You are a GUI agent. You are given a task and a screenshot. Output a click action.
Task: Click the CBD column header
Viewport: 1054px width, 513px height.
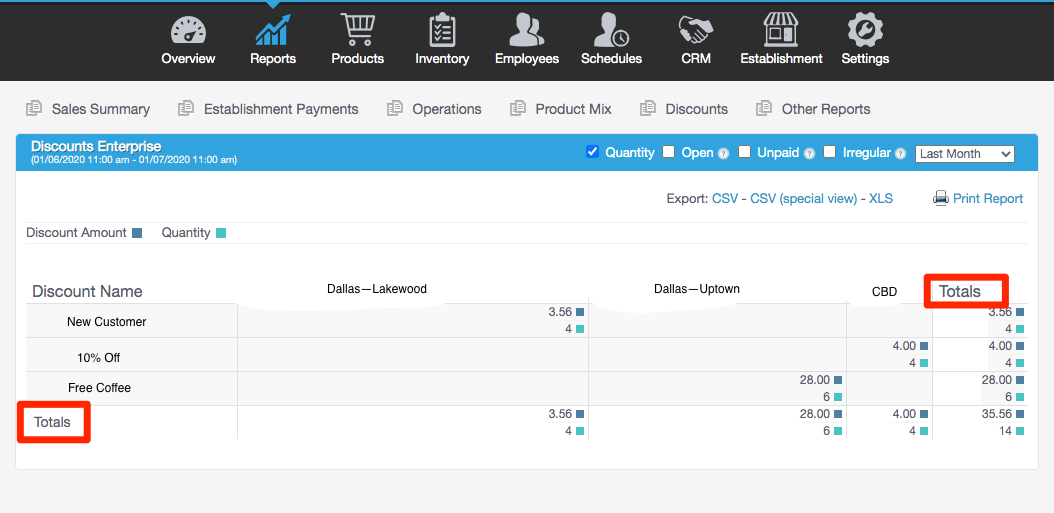[885, 292]
